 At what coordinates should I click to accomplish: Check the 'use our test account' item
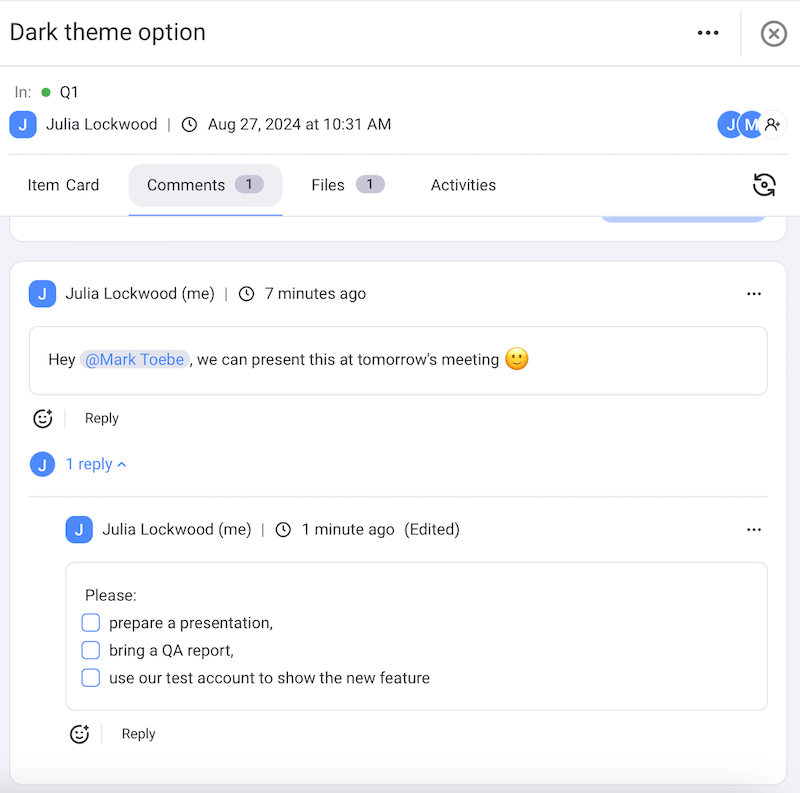[x=91, y=677]
